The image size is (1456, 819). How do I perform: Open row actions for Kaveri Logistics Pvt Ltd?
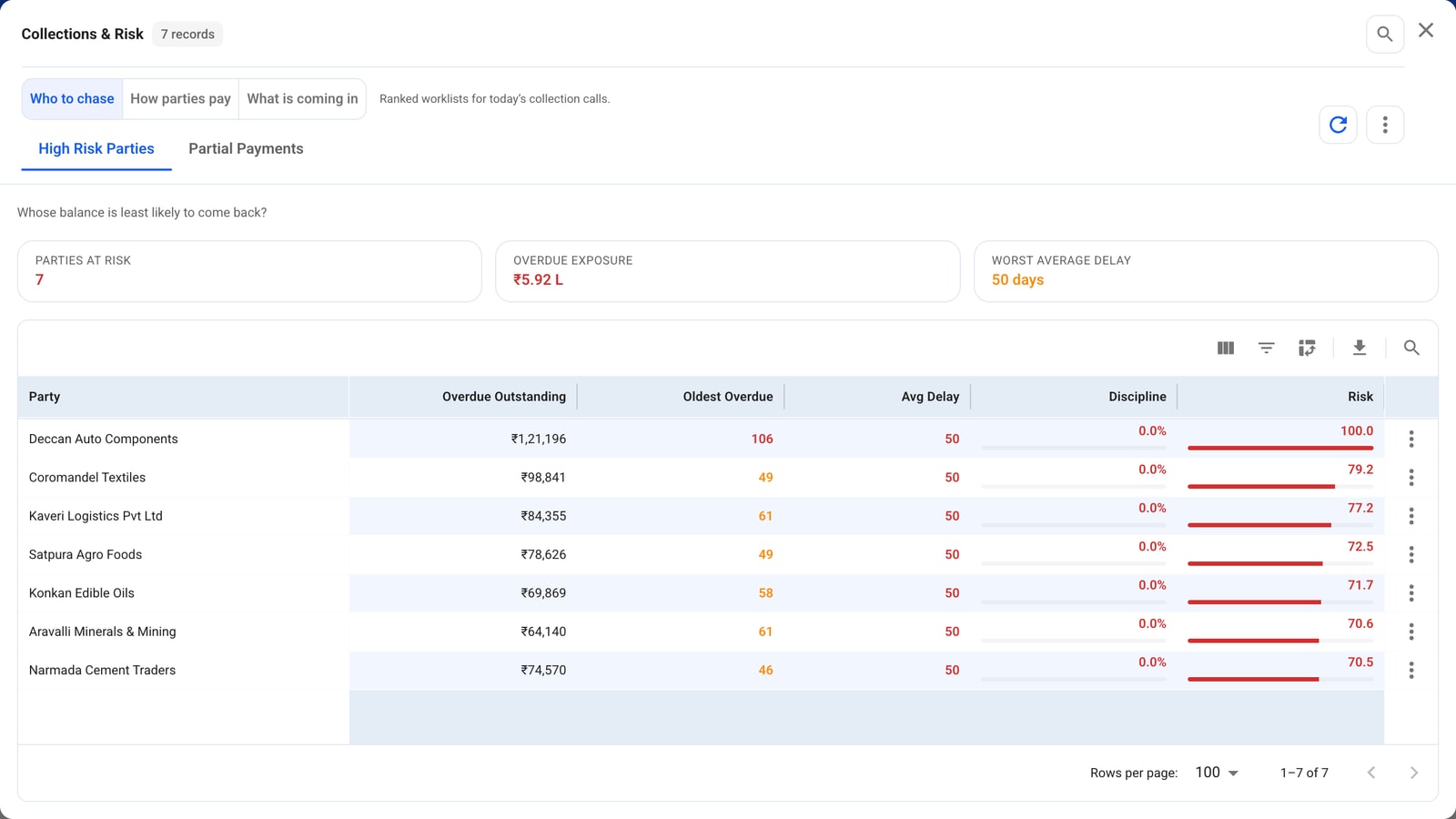pyautogui.click(x=1411, y=516)
